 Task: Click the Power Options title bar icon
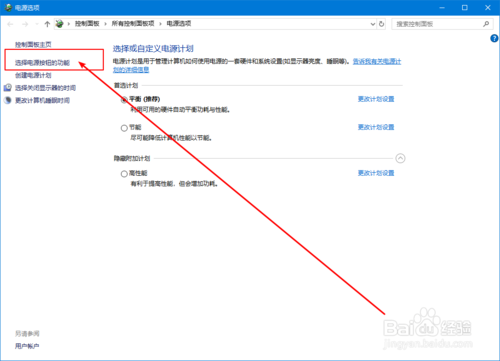pyautogui.click(x=8, y=7)
